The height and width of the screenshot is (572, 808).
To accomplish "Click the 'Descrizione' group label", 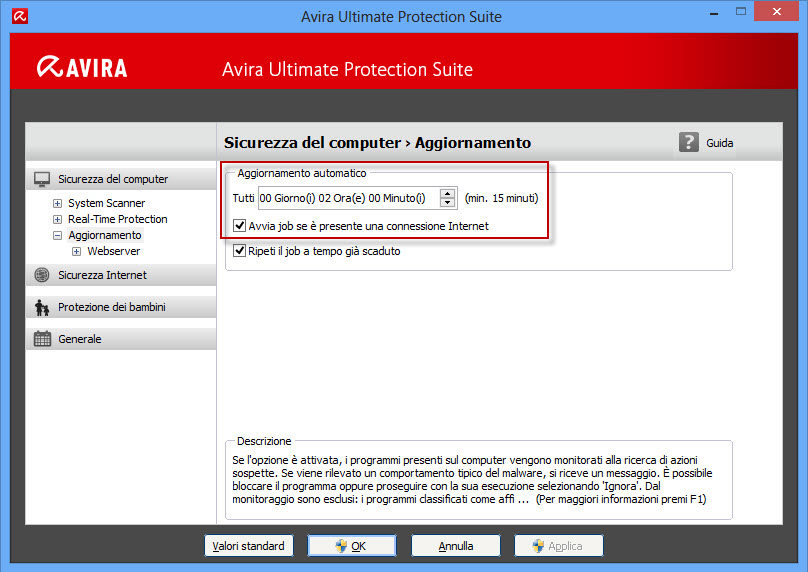I will coord(264,441).
